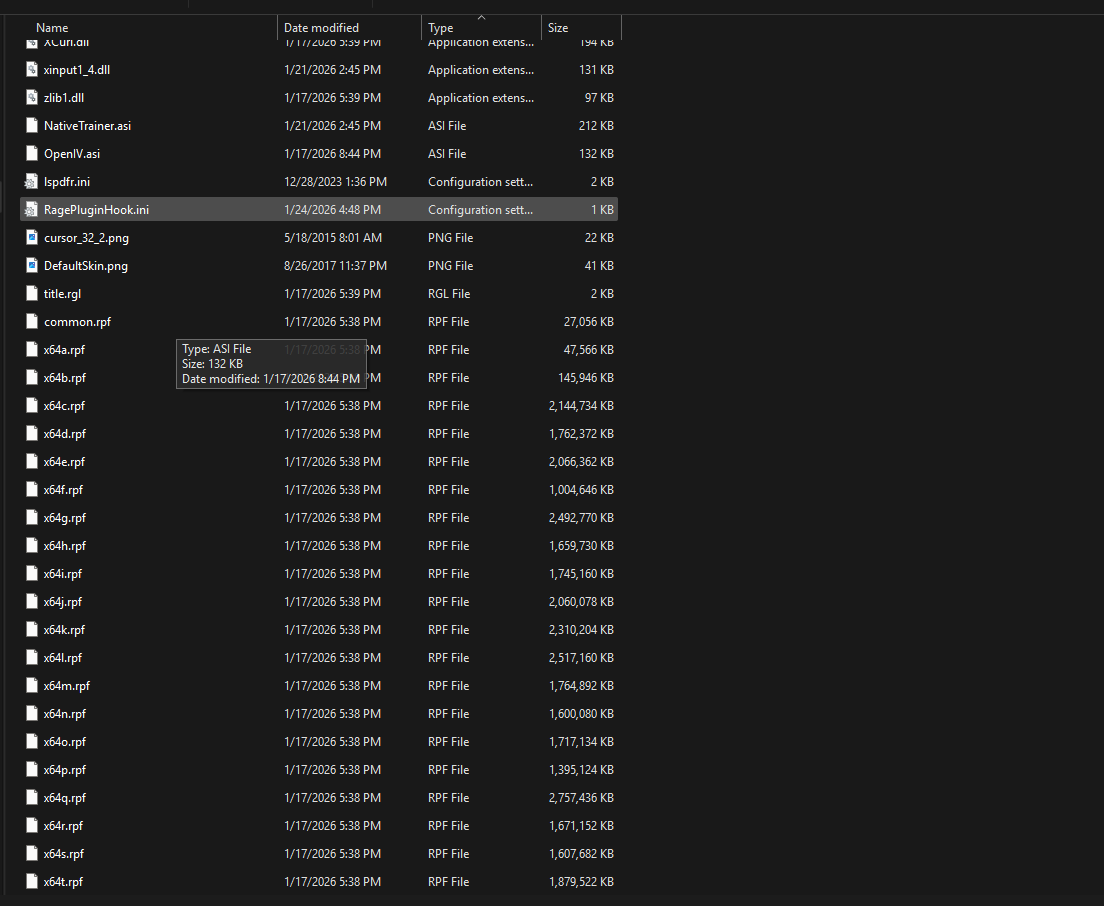Click the OpenIV.asi file icon

point(32,153)
